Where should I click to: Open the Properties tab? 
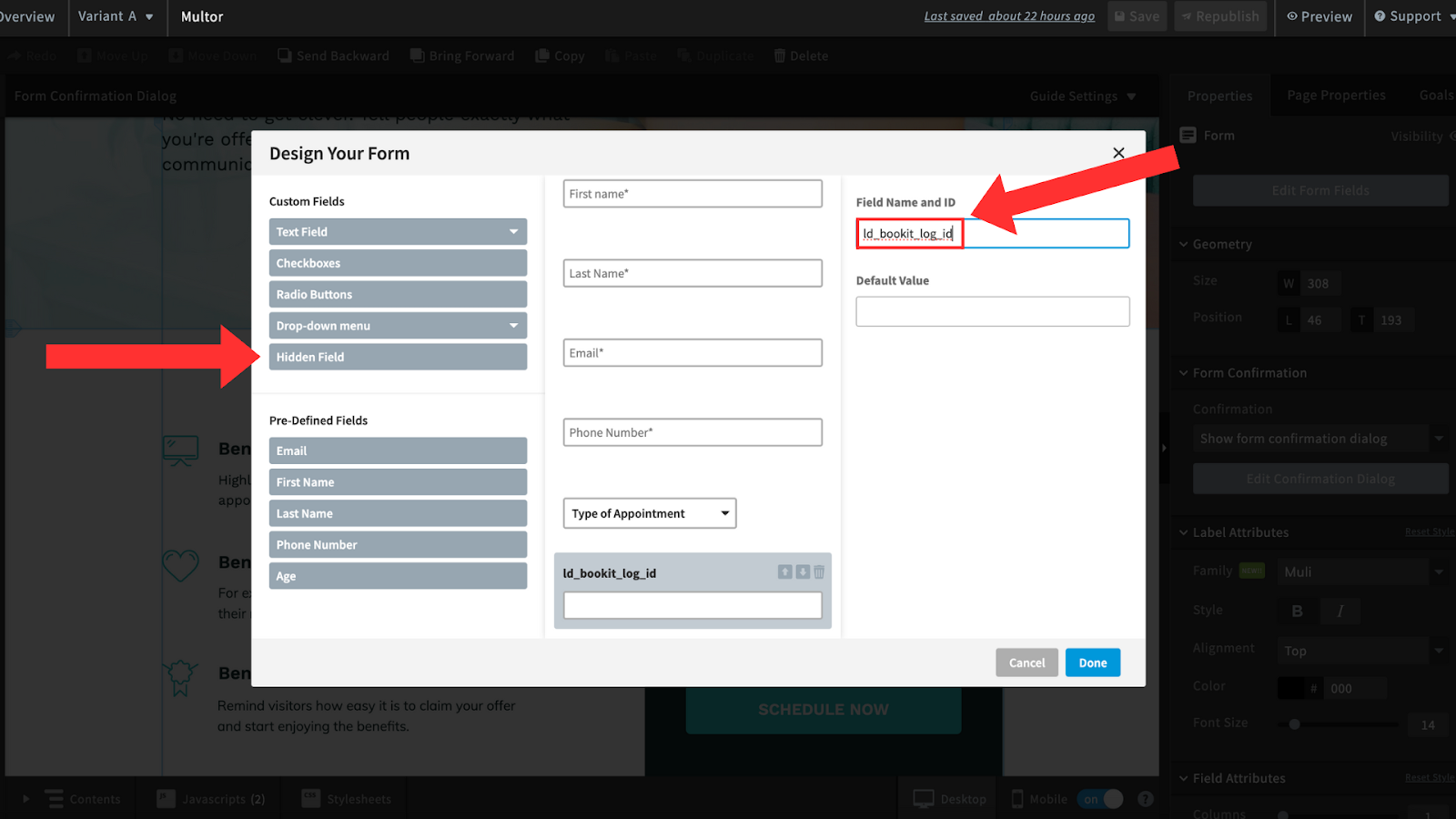click(1219, 96)
